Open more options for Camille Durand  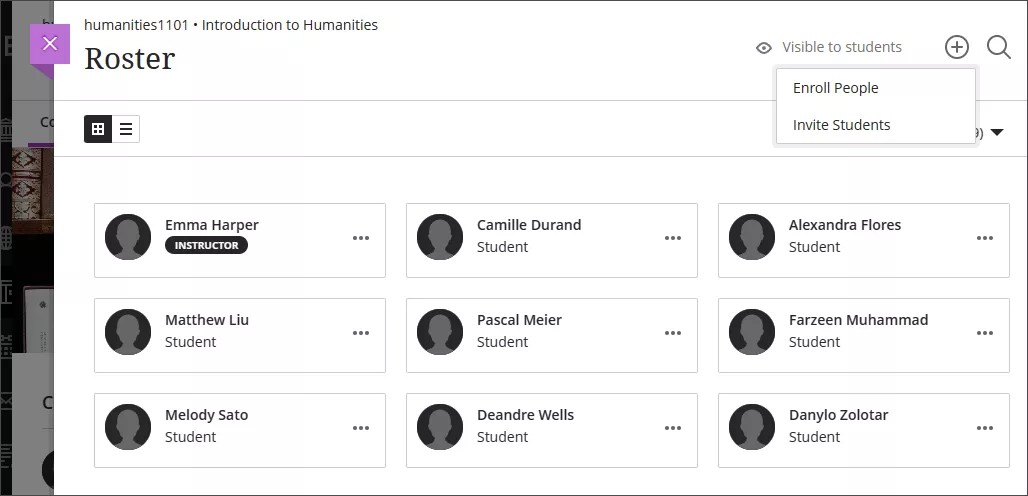(673, 238)
